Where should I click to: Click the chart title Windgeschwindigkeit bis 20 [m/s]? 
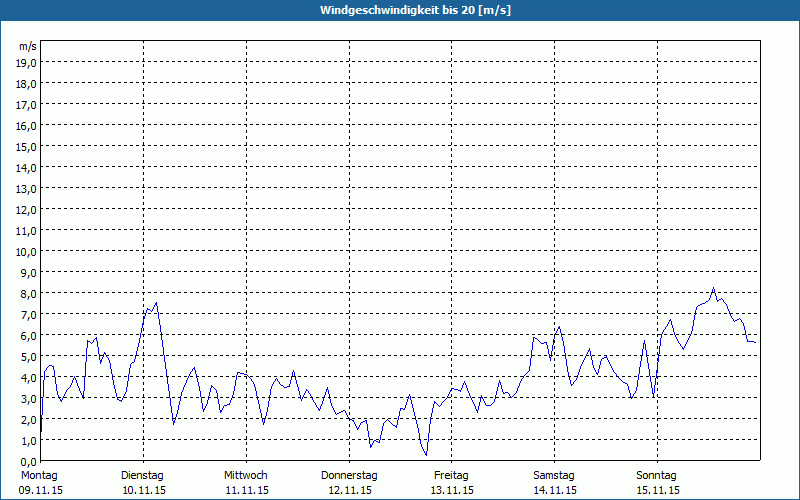[400, 9]
